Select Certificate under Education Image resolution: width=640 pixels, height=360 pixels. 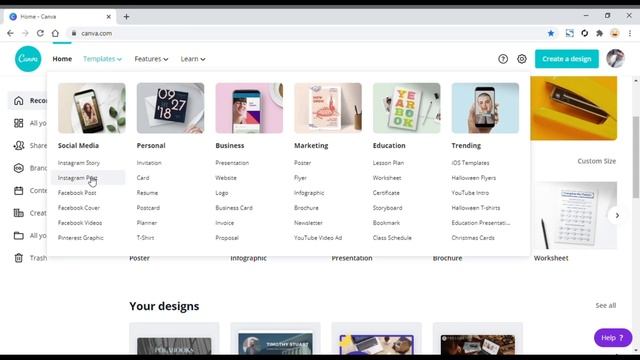pyautogui.click(x=386, y=193)
